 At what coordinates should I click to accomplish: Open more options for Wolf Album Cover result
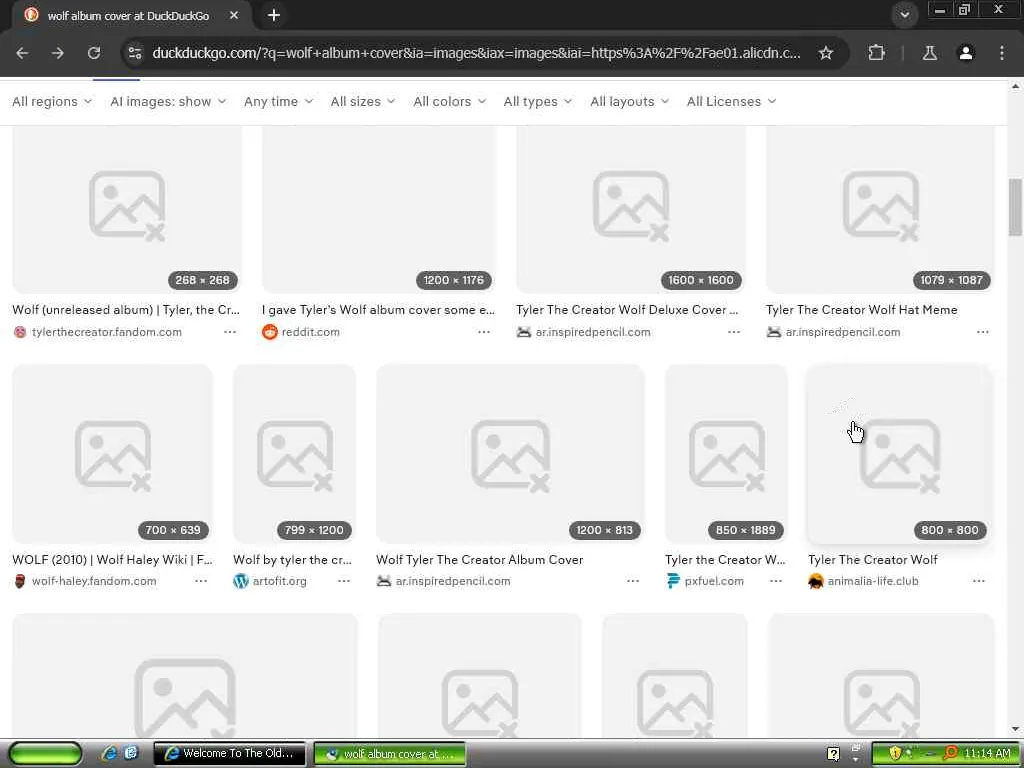point(633,581)
